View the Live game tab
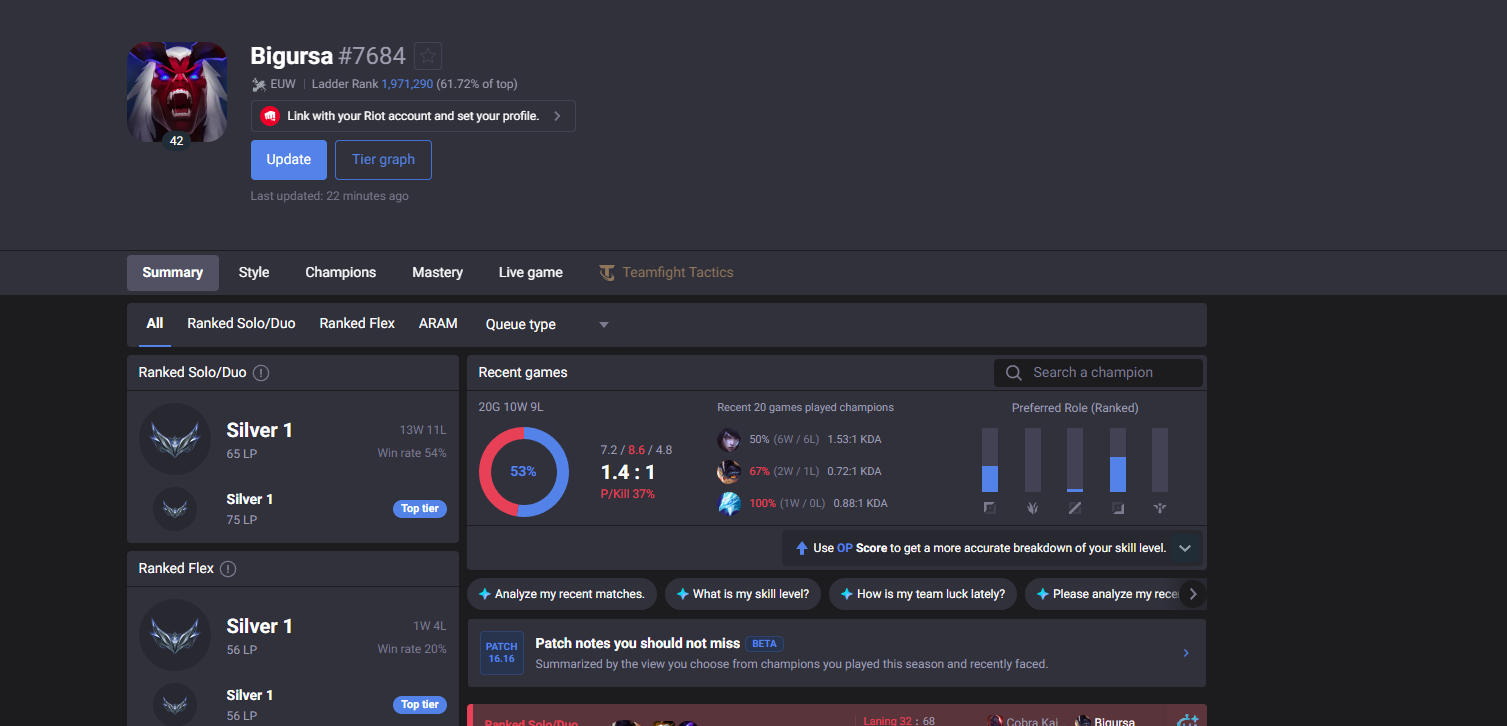The height and width of the screenshot is (726, 1507). coord(531,272)
